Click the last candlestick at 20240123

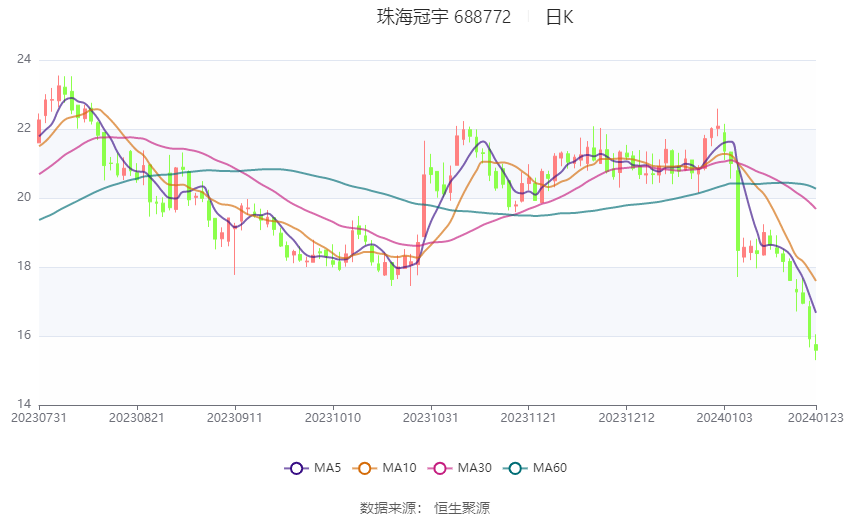click(815, 347)
